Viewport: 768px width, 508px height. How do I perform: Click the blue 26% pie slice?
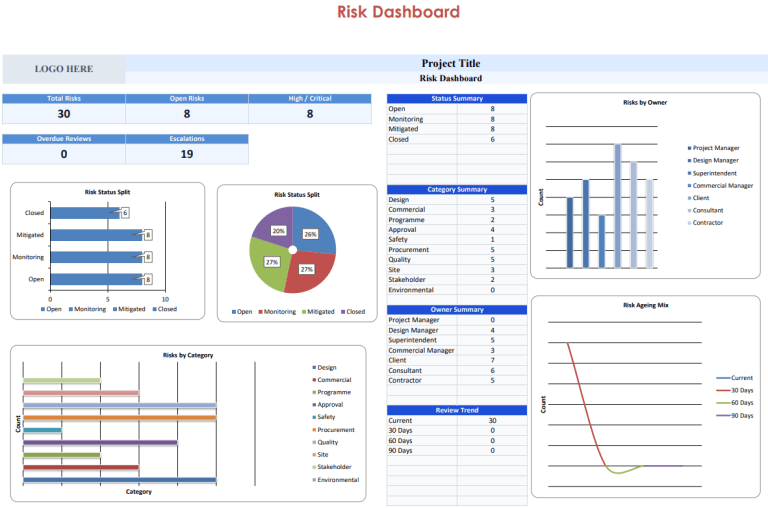[313, 227]
